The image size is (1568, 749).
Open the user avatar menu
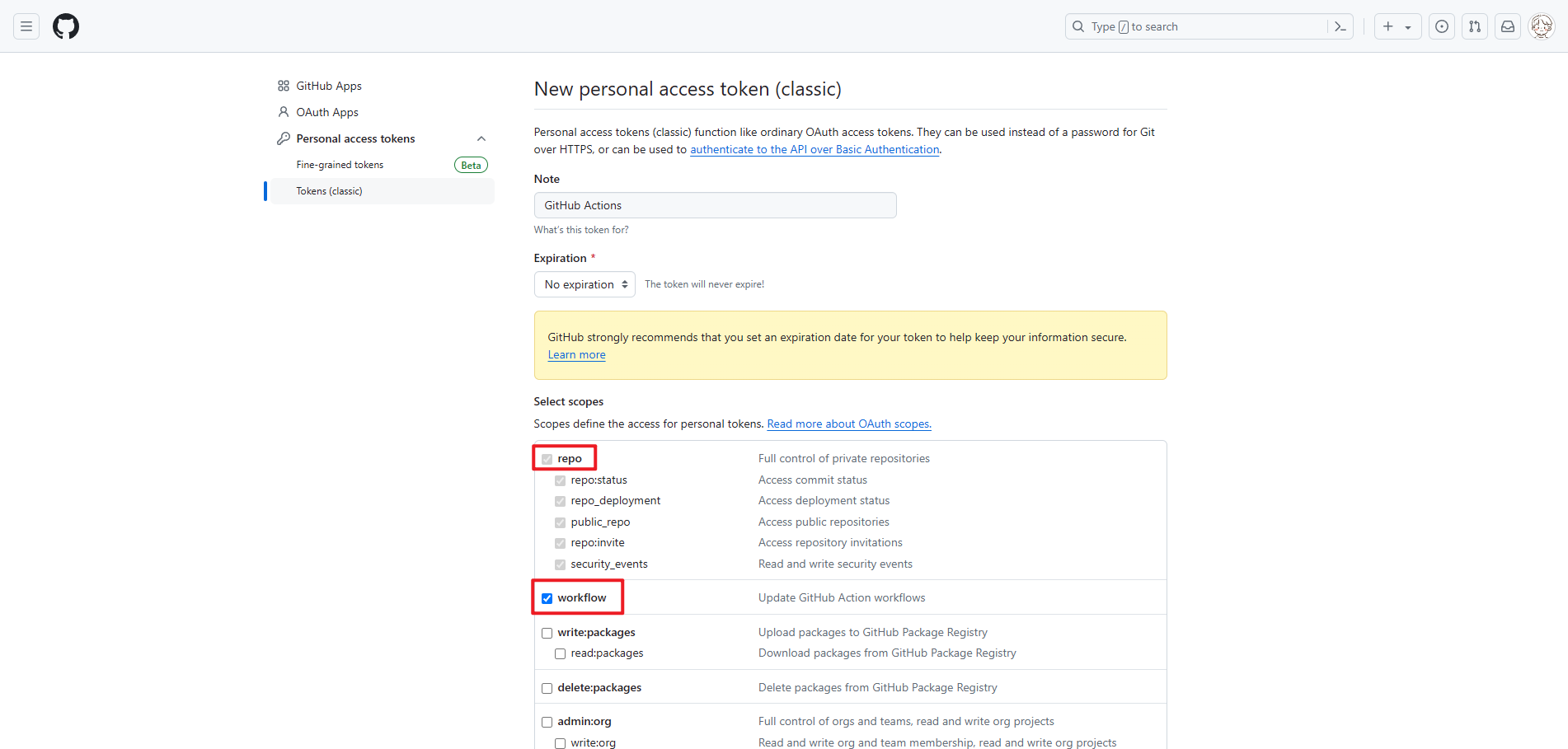(1542, 26)
